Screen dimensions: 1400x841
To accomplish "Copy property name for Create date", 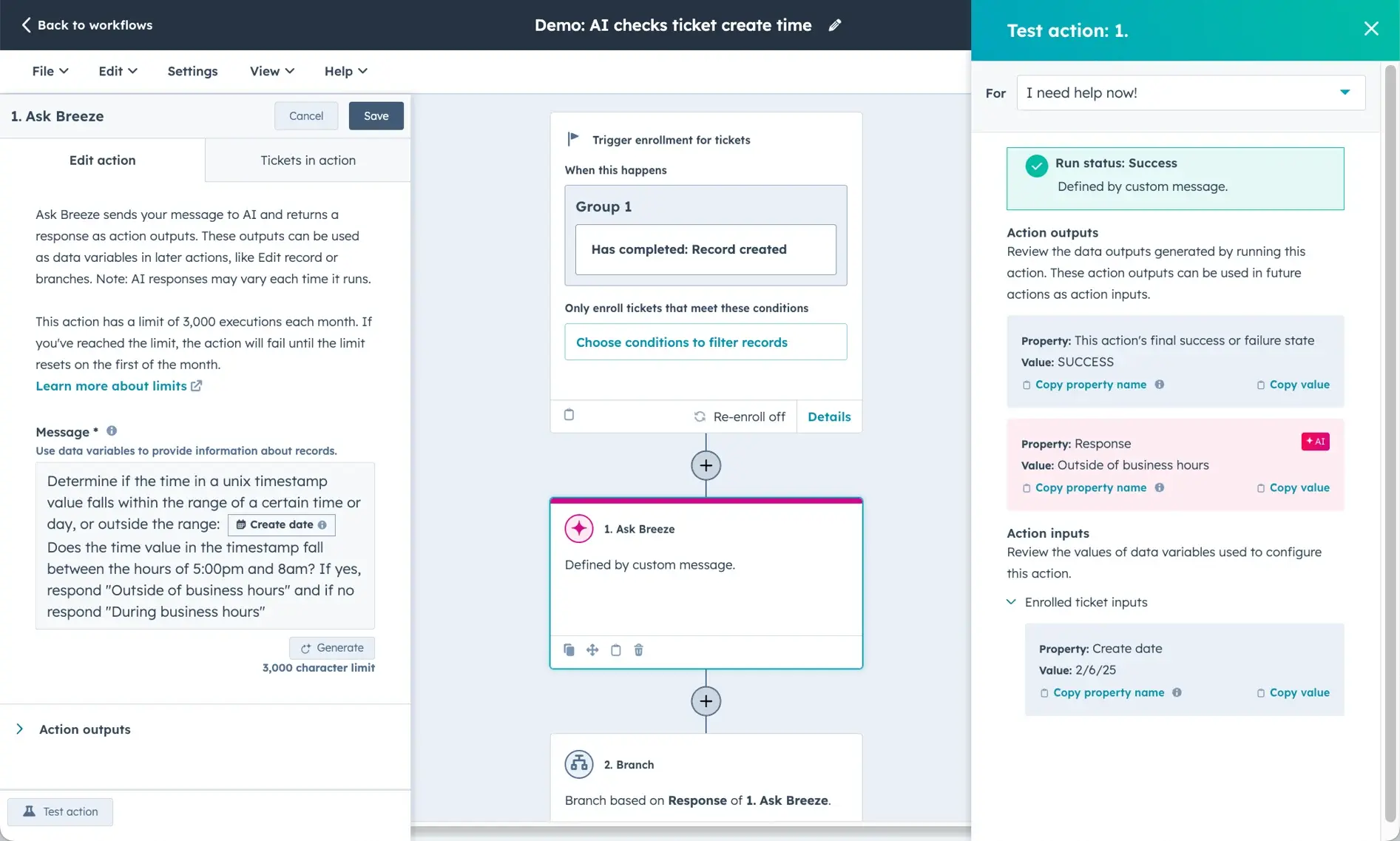I will (1101, 692).
